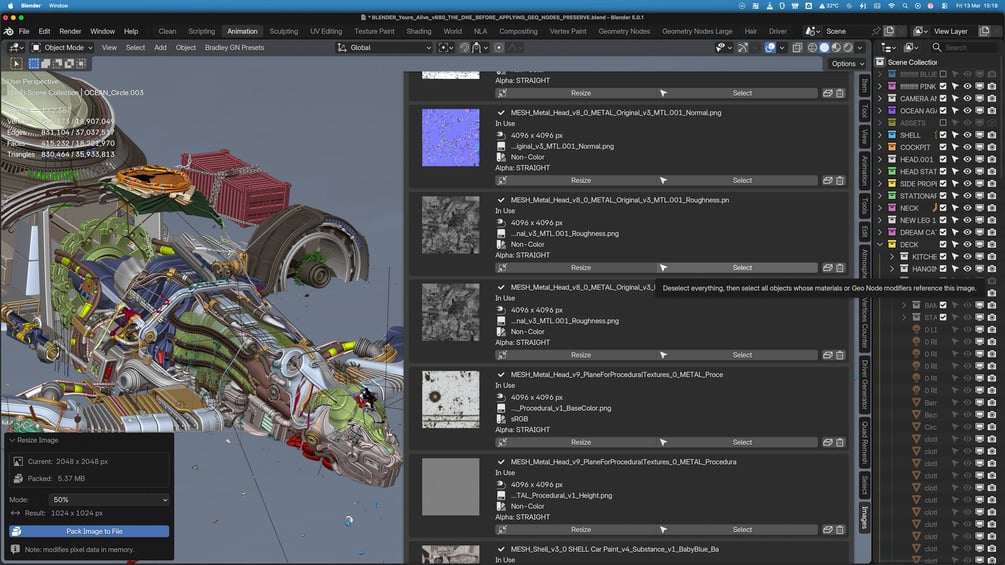Expand the KITCHE collection
The height and width of the screenshot is (565, 1005).
coord(892,257)
